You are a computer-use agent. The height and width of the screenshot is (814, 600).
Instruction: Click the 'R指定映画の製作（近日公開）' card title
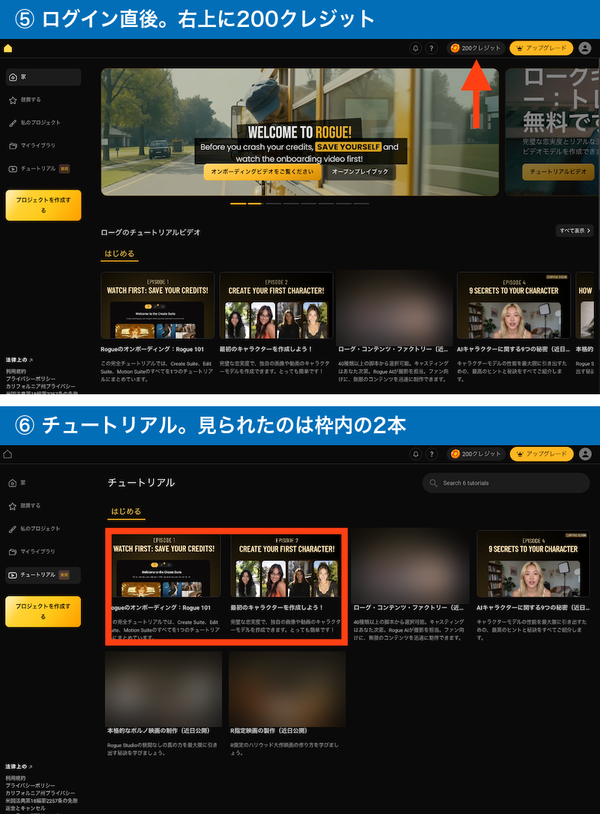(x=268, y=731)
